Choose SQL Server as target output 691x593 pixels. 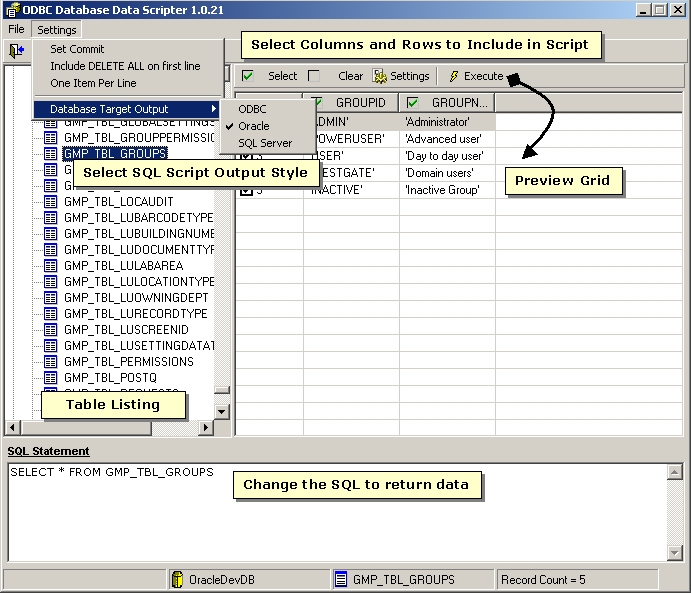[x=265, y=143]
